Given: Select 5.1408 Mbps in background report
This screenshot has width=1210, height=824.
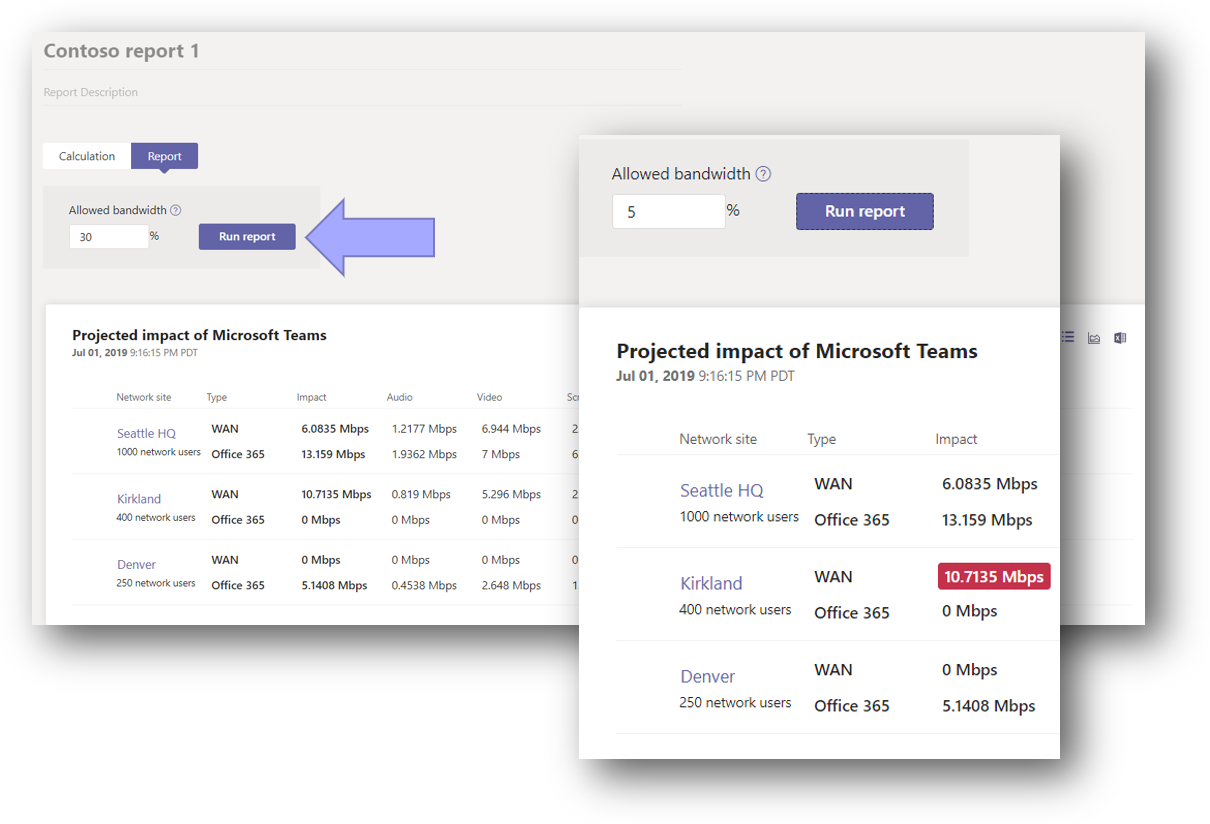Looking at the screenshot, I should 334,585.
